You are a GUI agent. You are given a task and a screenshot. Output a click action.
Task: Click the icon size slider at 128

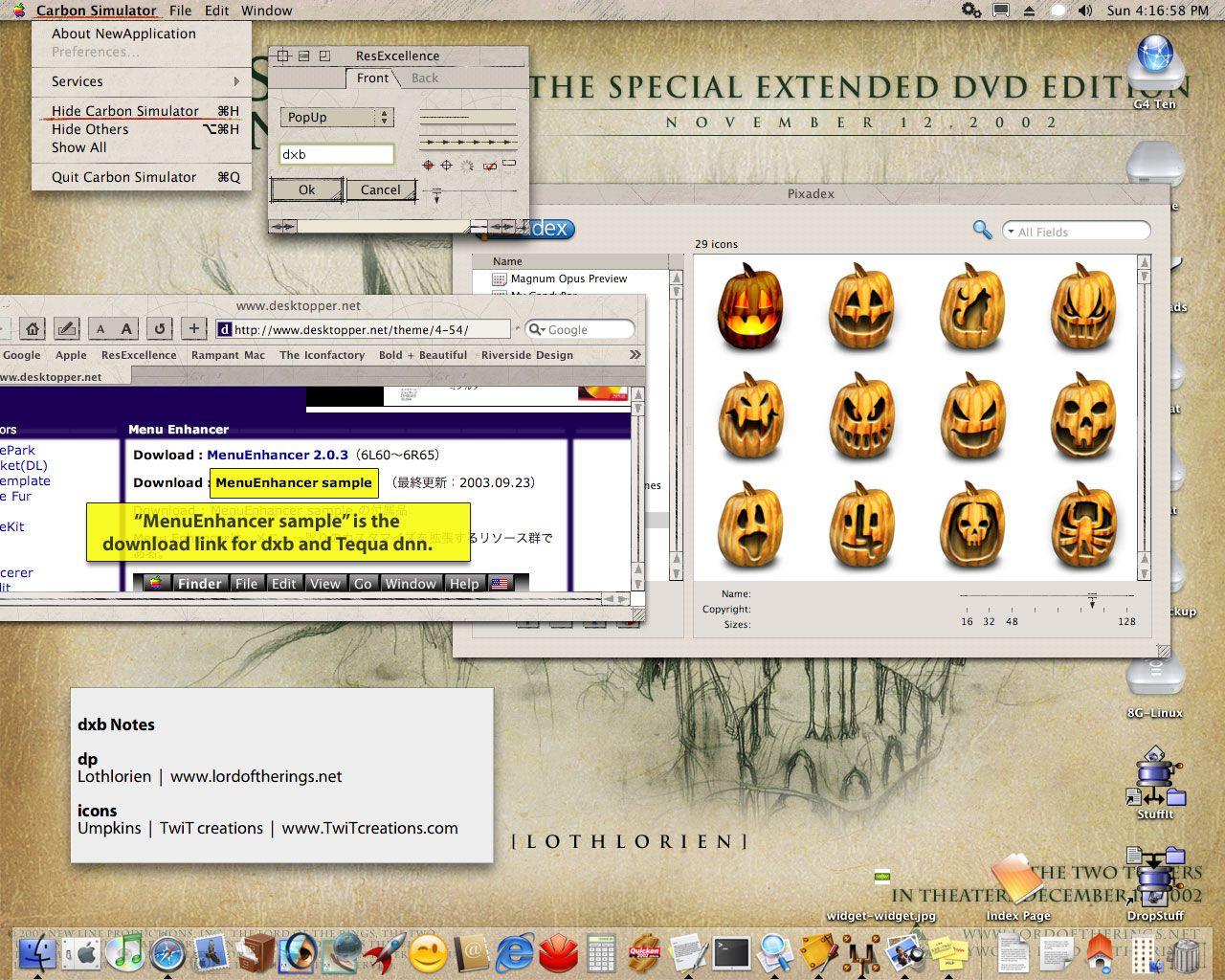coord(1126,595)
